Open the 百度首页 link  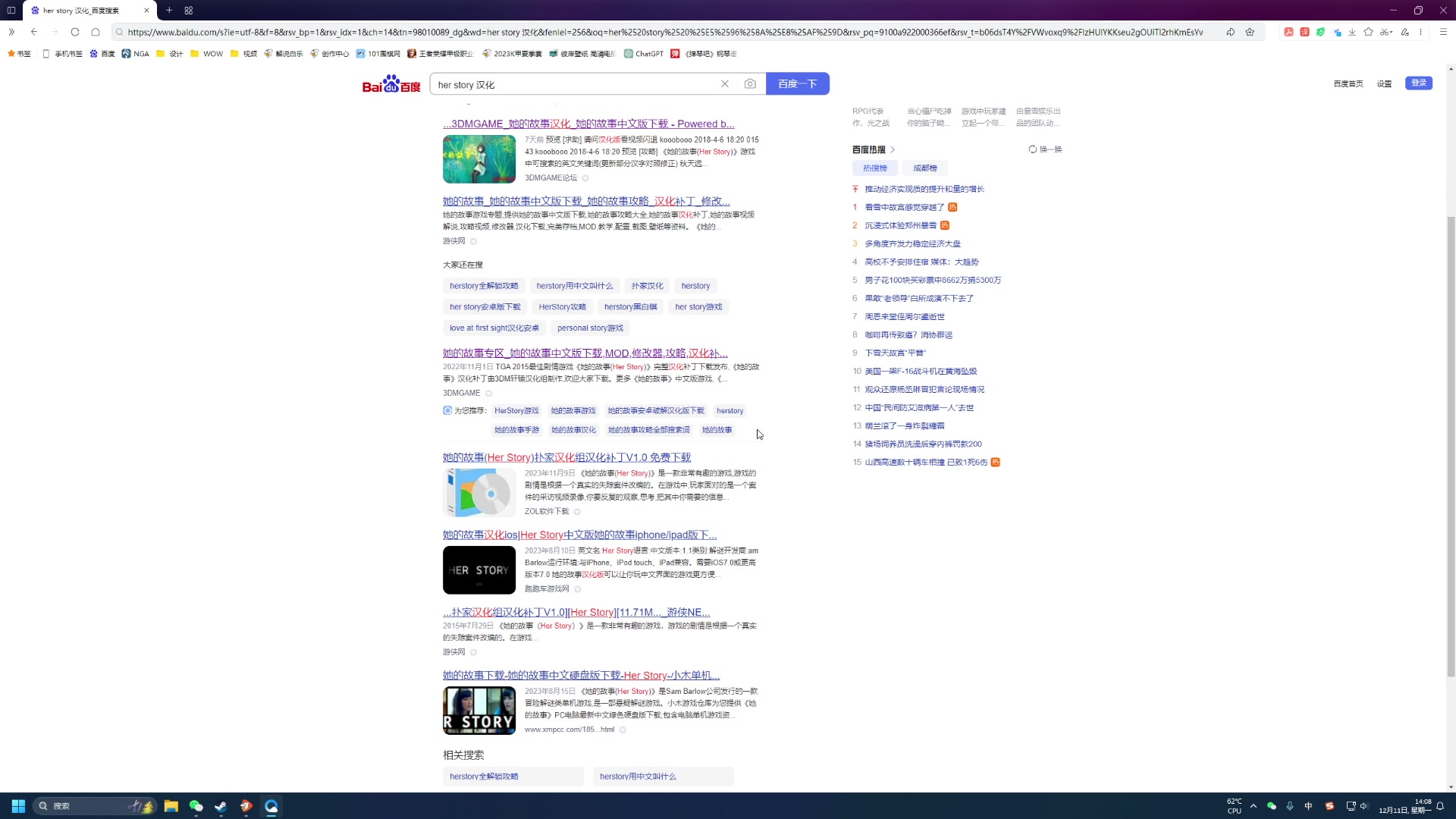coord(1348,84)
